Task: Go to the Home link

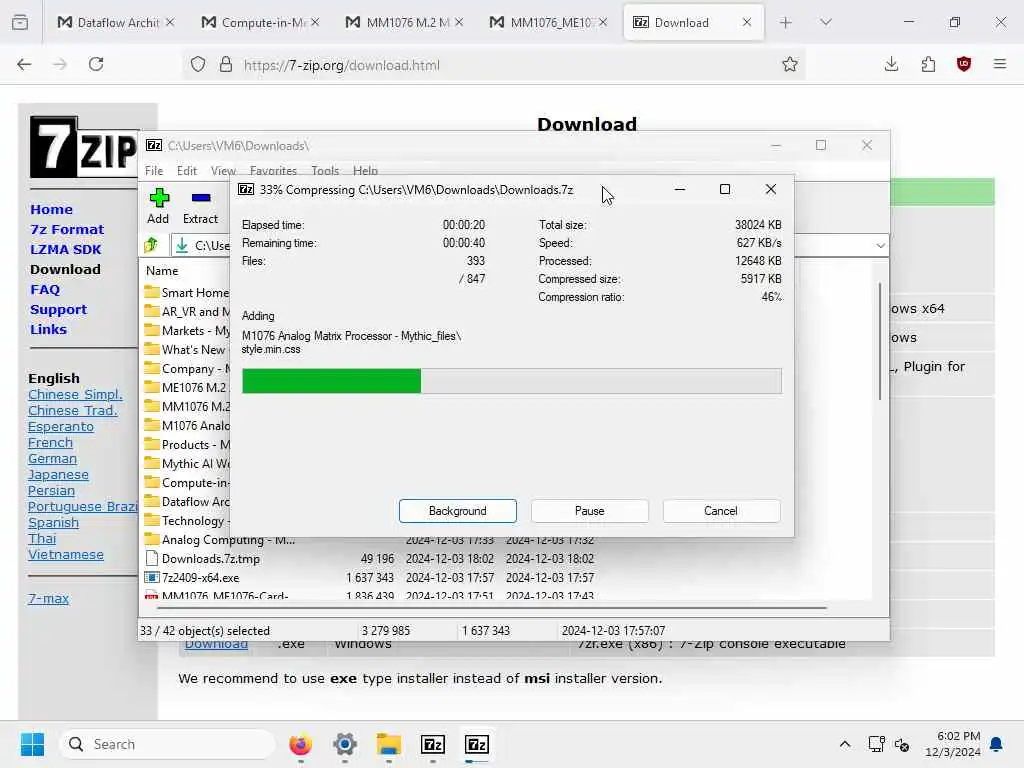Action: point(51,209)
